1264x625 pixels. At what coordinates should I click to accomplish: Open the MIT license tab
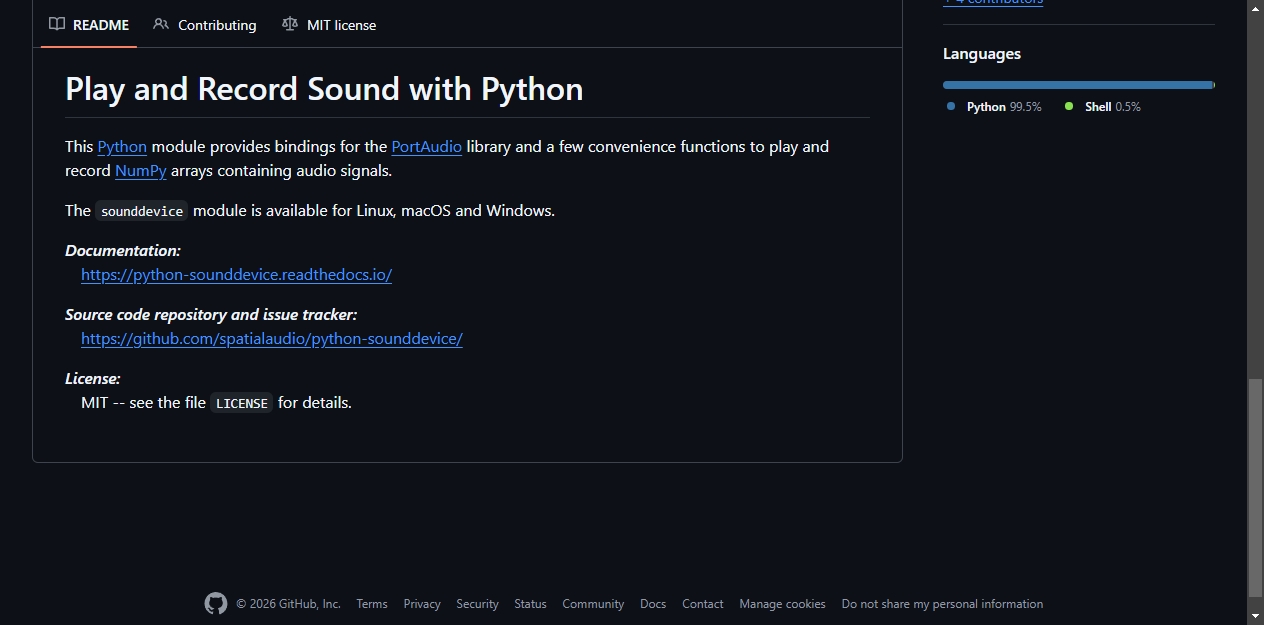[x=329, y=25]
